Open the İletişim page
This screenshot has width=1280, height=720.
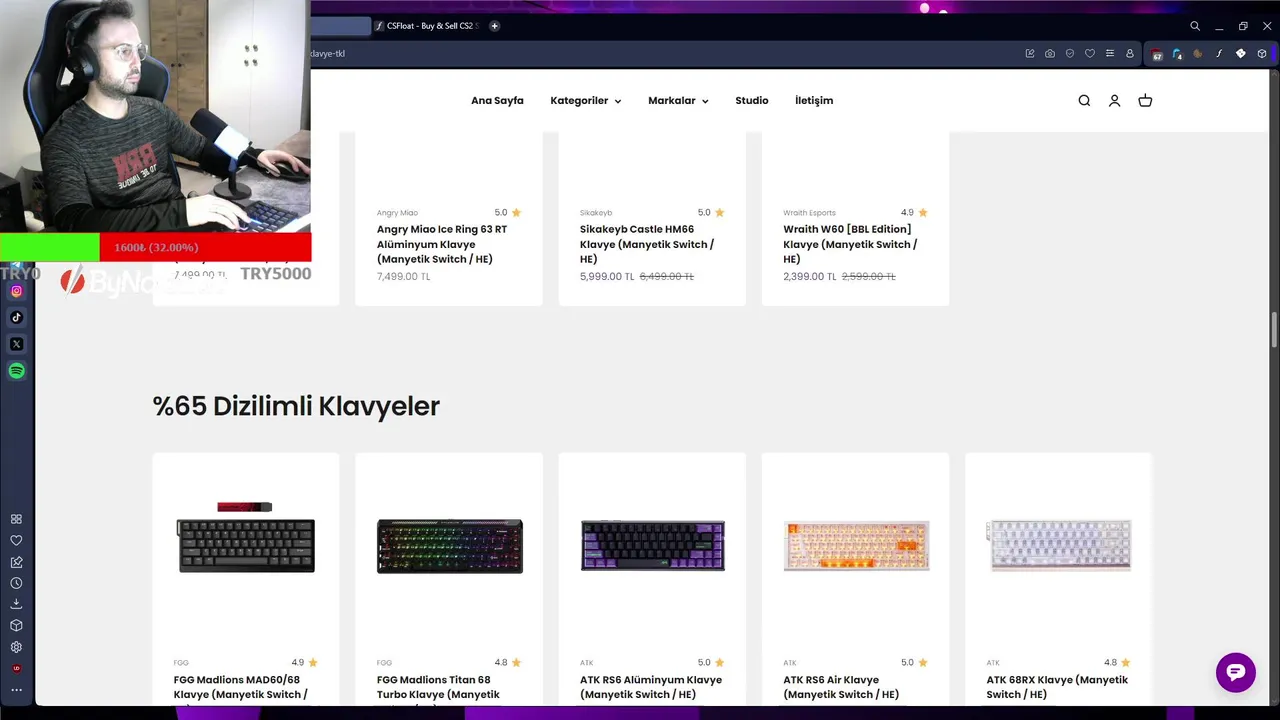coord(814,101)
